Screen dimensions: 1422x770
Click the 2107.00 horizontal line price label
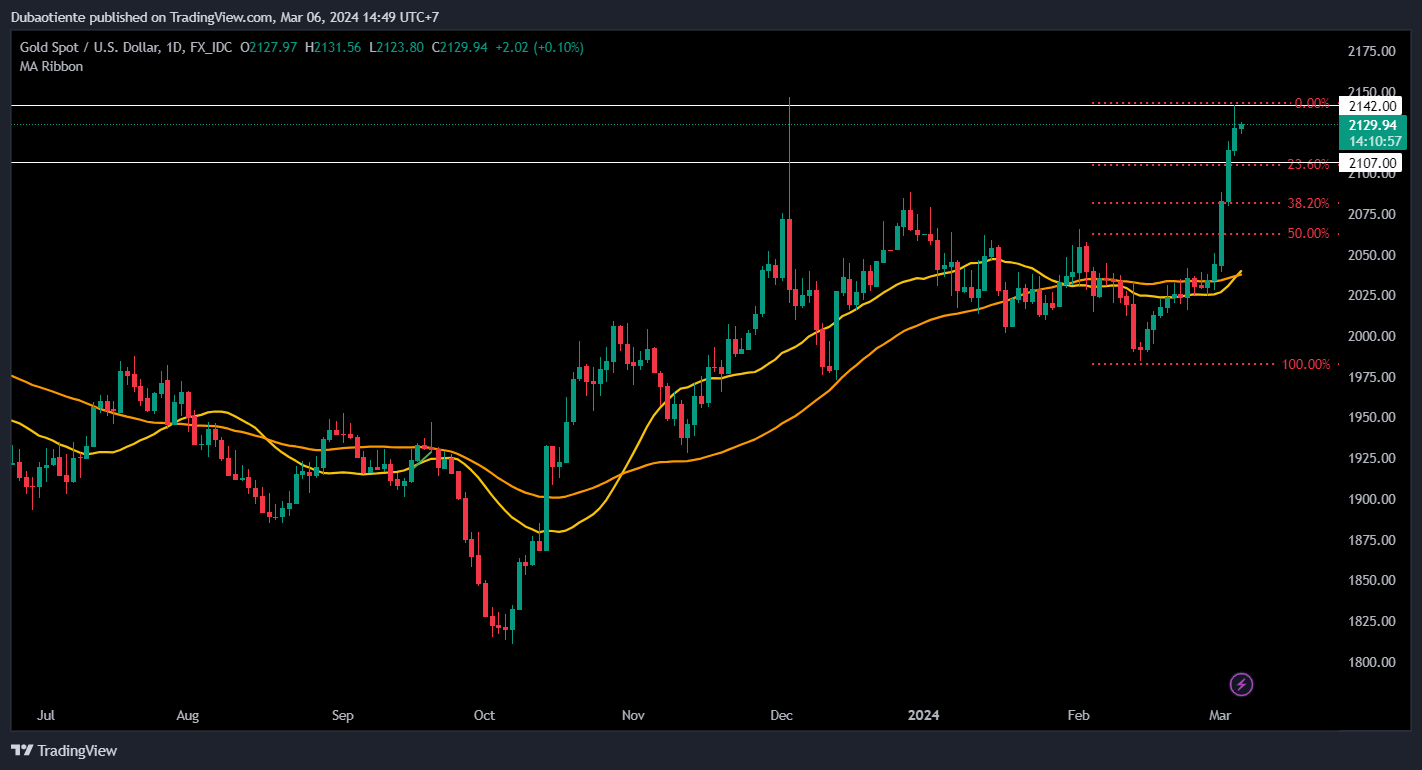[x=1372, y=162]
